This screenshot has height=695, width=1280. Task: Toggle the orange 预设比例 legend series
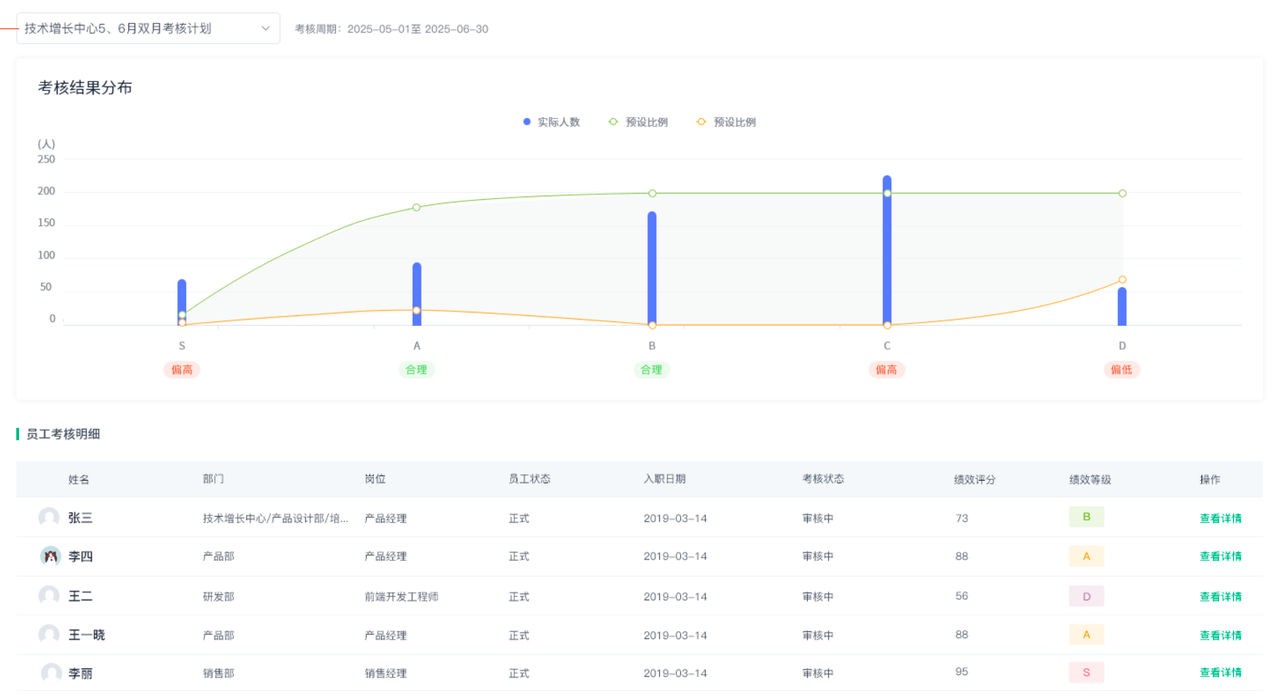pyautogui.click(x=726, y=122)
